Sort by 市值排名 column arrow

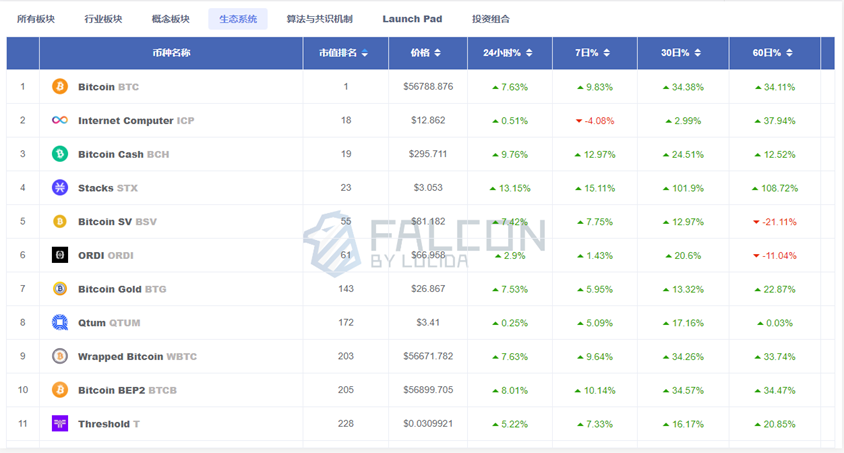coord(365,53)
